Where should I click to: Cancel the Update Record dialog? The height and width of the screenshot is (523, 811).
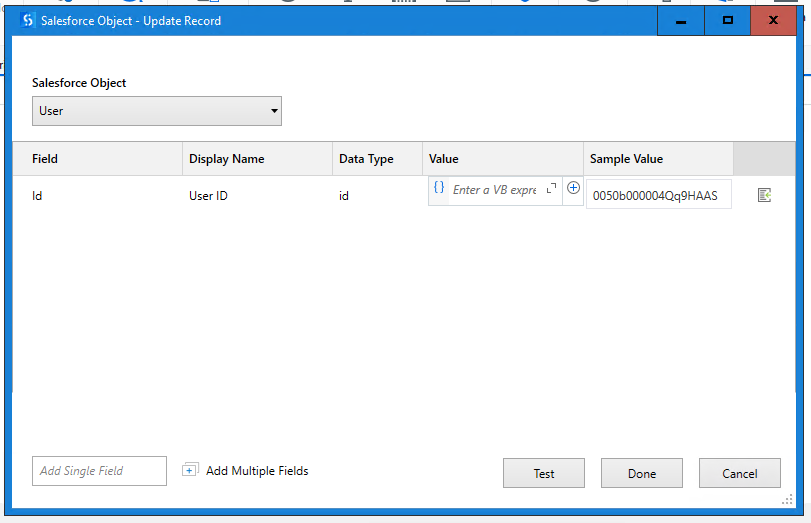pyautogui.click(x=740, y=473)
